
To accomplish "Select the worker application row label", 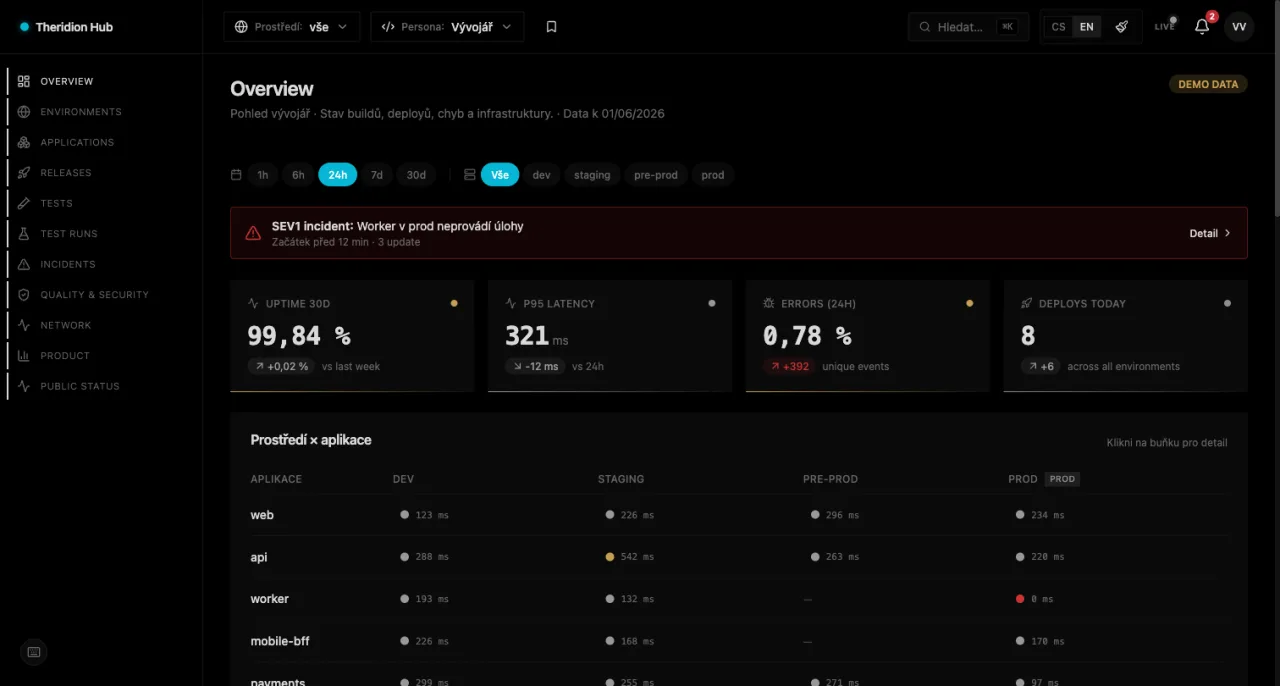I will click(x=269, y=599).
